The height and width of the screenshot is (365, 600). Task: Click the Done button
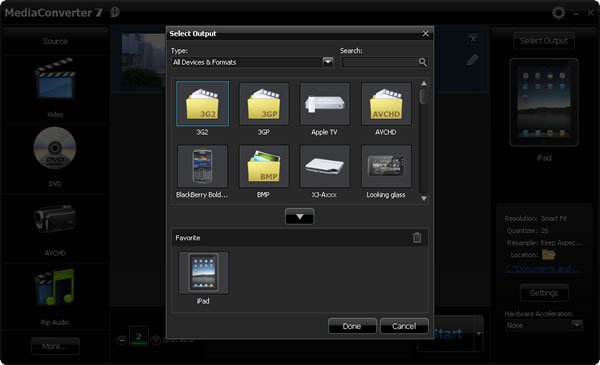click(352, 326)
